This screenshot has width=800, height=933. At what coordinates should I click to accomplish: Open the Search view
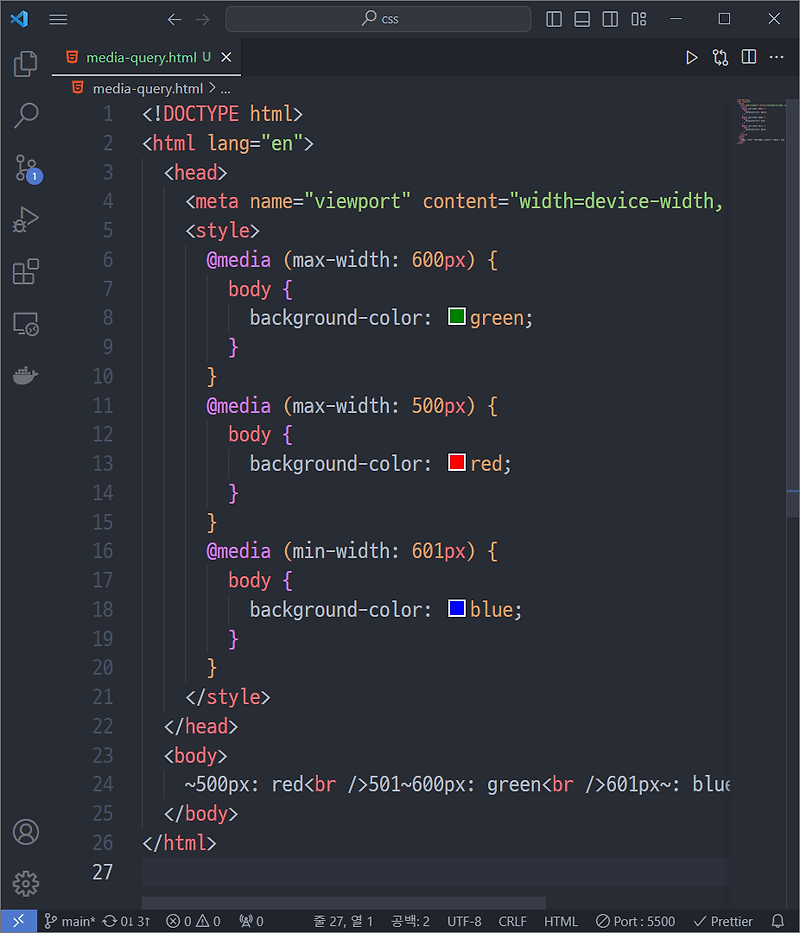click(x=25, y=116)
